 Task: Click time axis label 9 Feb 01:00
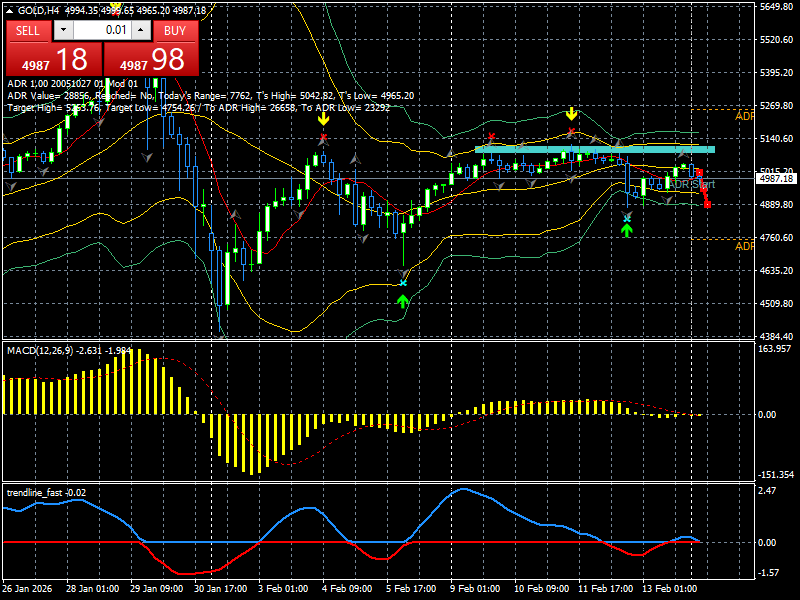(x=476, y=589)
